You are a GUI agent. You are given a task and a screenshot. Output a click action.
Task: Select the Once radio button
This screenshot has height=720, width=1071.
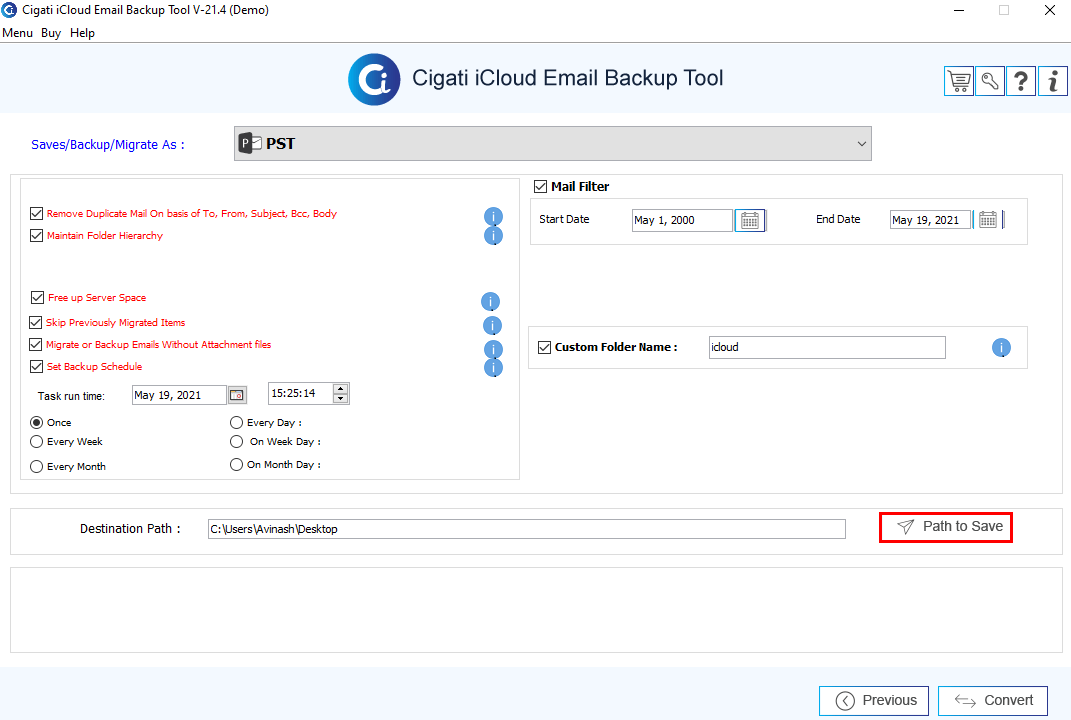[x=37, y=423]
